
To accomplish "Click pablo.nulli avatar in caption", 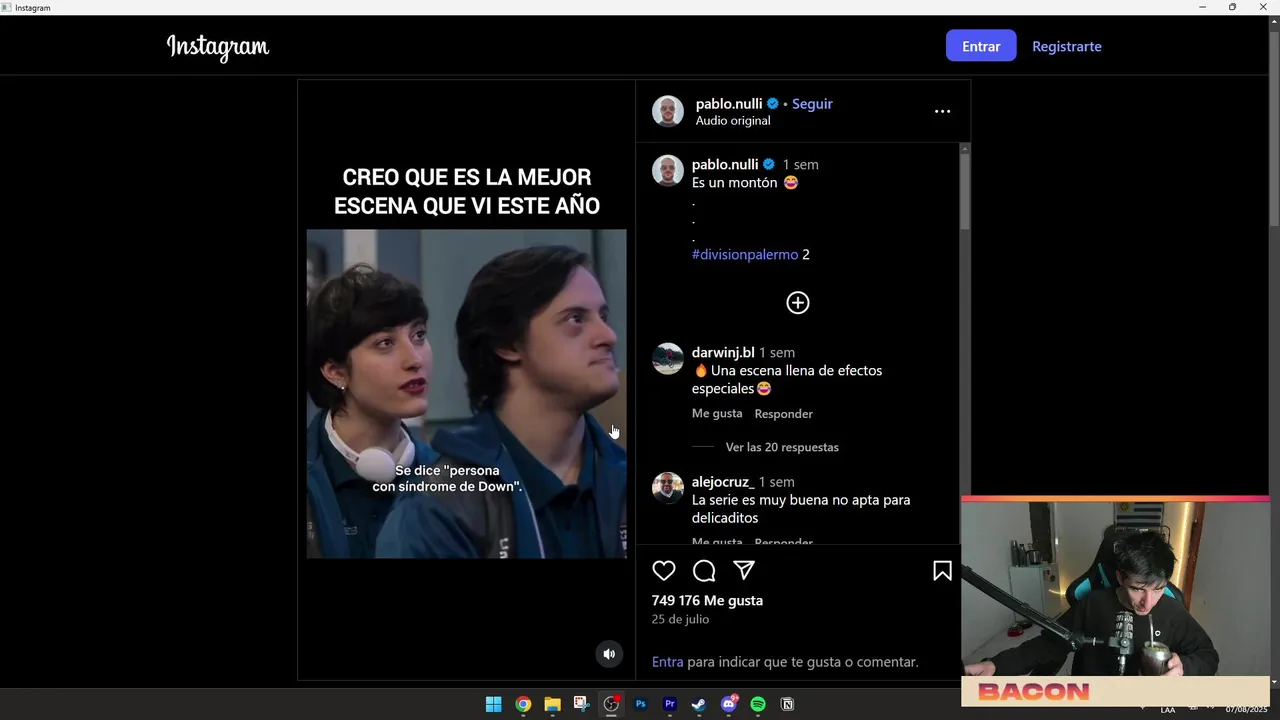I will pyautogui.click(x=668, y=171).
